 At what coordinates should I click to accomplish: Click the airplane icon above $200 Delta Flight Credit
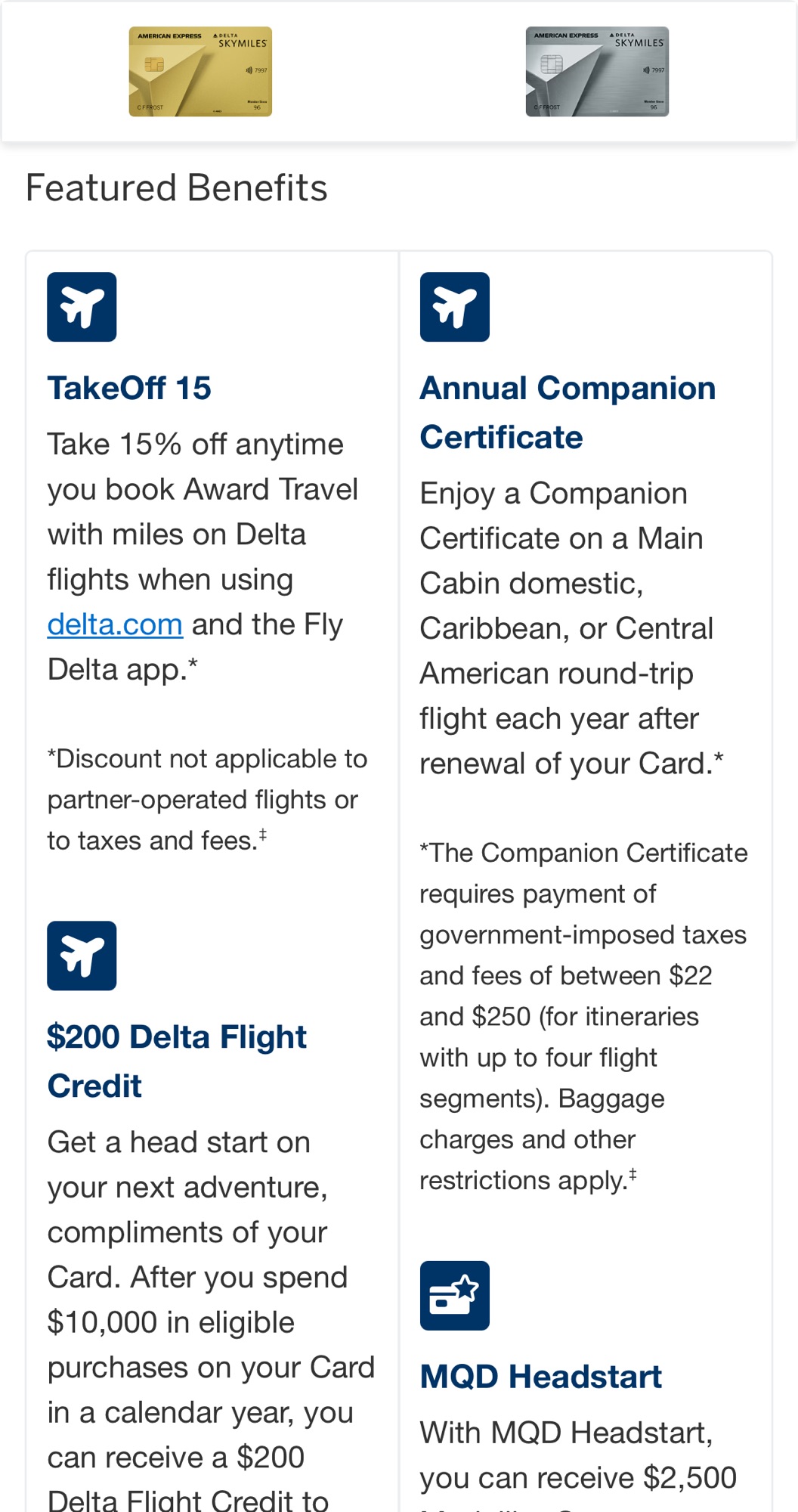82,956
